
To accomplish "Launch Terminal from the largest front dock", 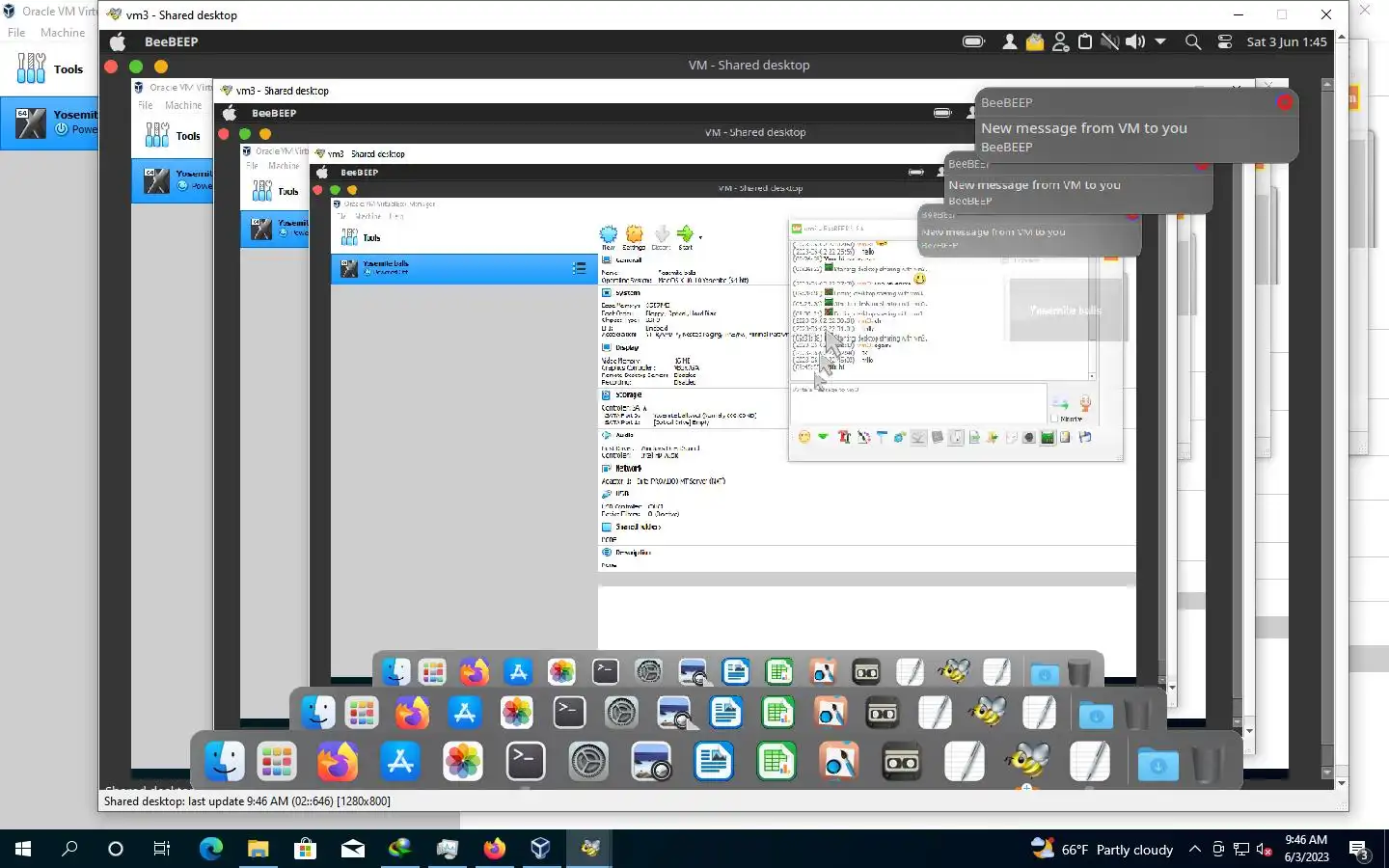I will 526,762.
